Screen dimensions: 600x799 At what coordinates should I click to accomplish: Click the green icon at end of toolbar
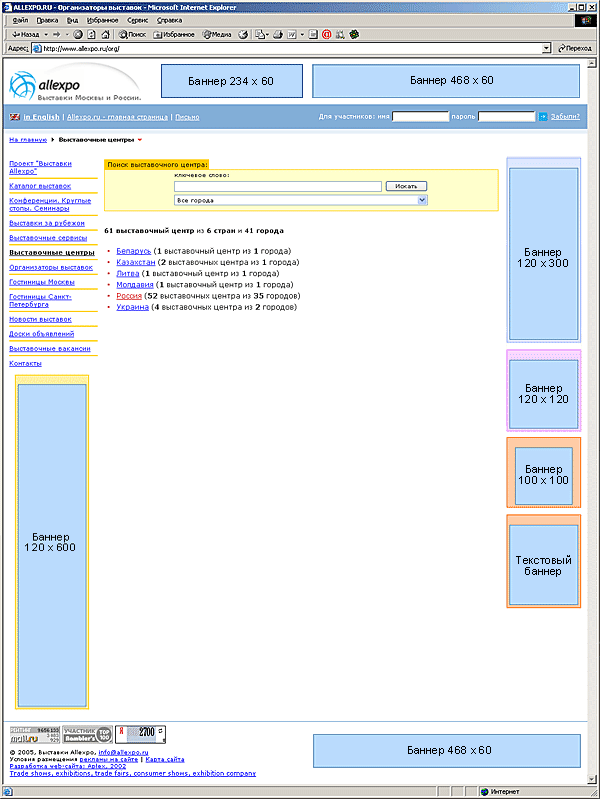click(x=354, y=35)
